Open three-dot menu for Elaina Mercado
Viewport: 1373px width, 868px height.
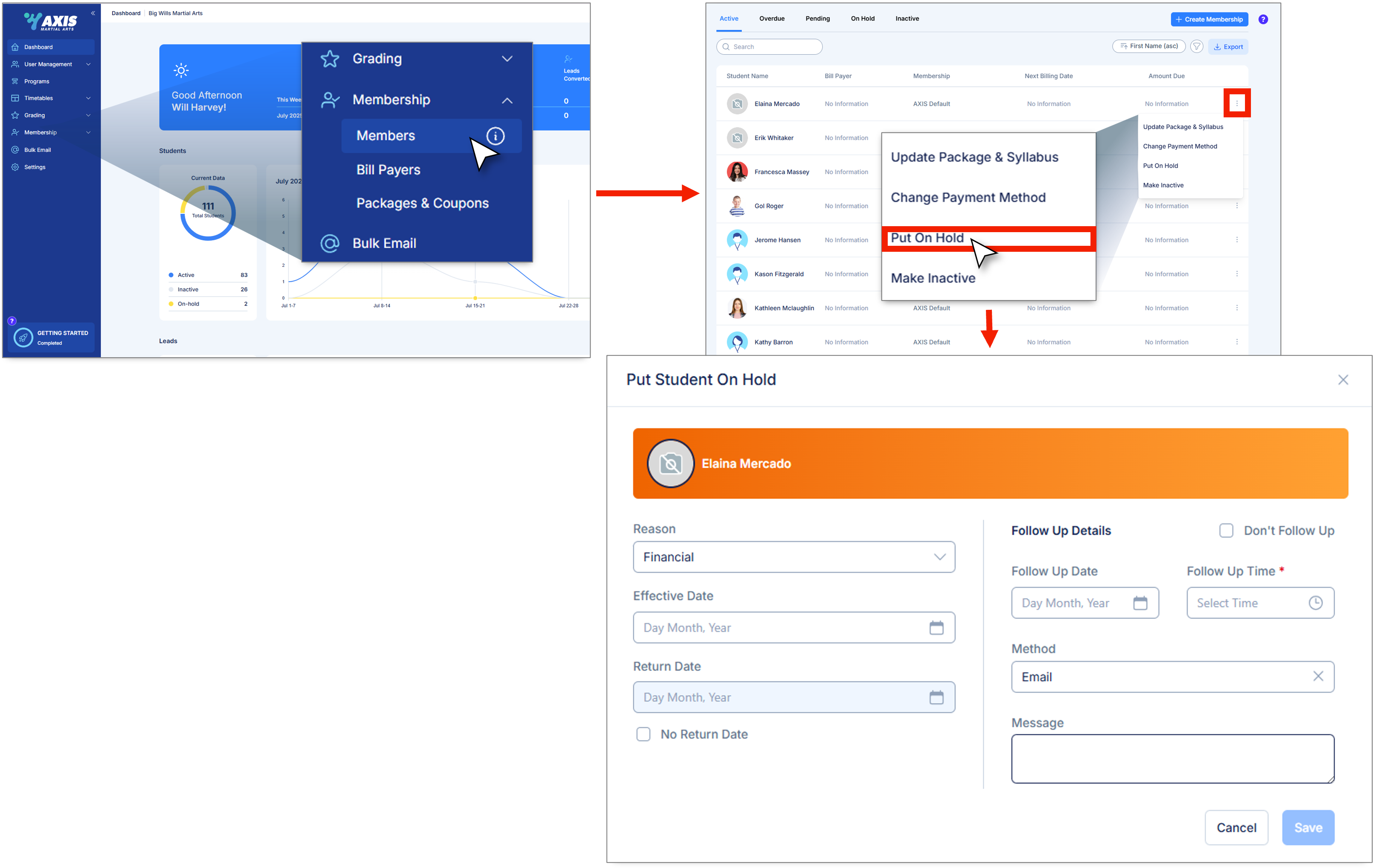(x=1236, y=103)
